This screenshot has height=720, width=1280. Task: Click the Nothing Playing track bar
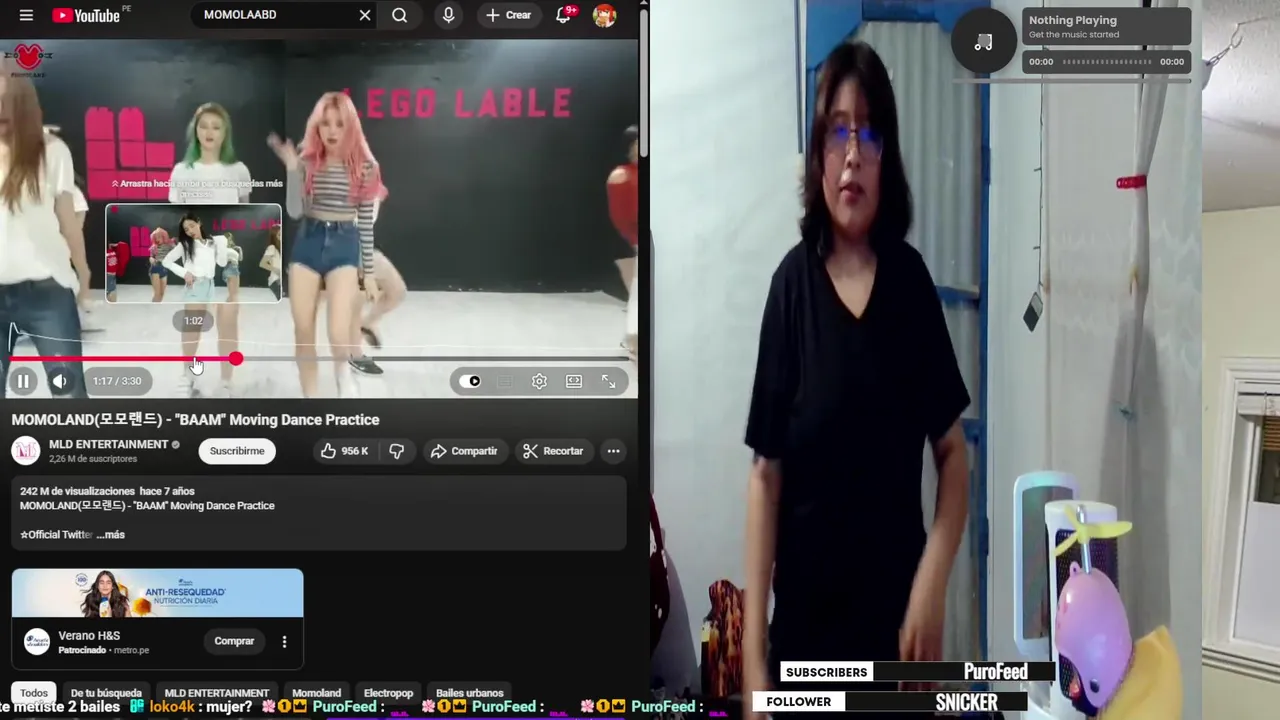point(1106,62)
